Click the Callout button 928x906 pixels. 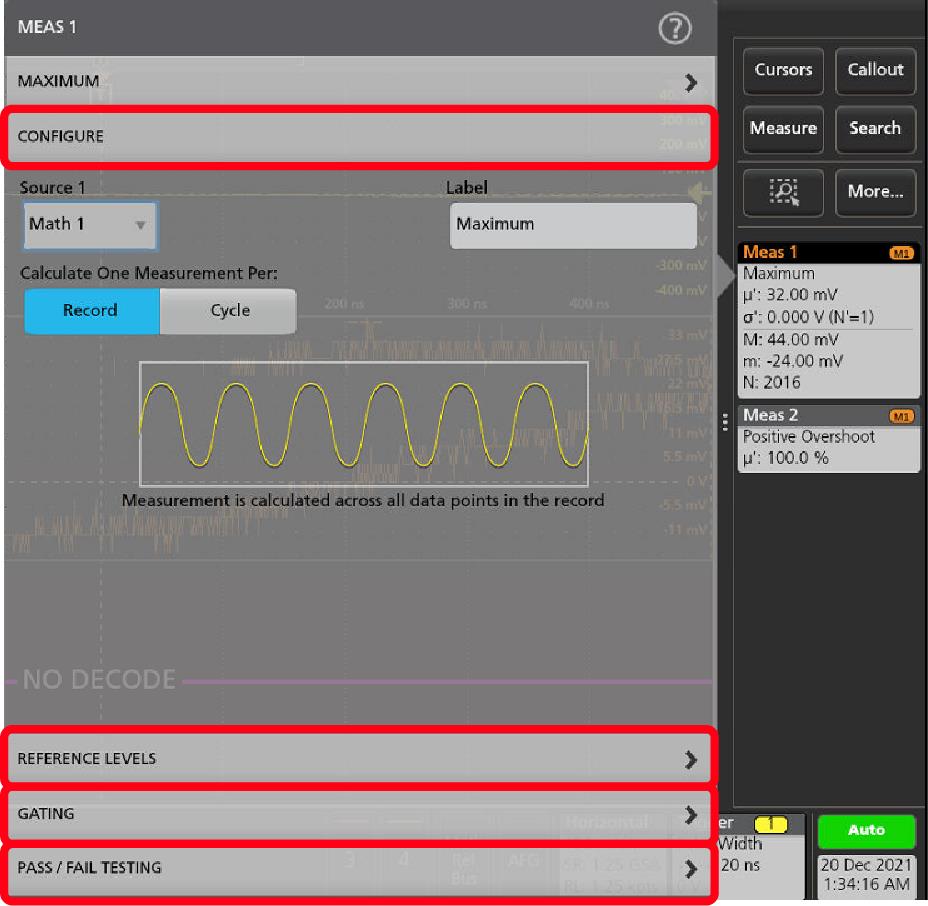(875, 70)
